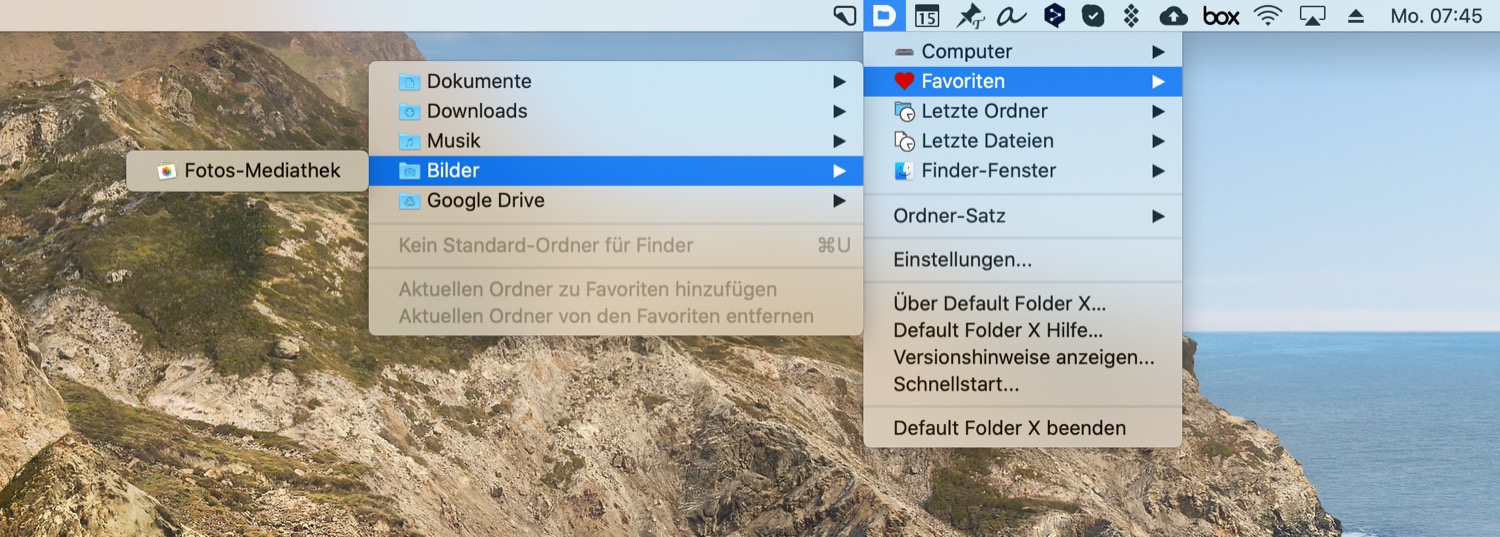
Task: Click the eject icon in menu bar
Action: [1356, 15]
